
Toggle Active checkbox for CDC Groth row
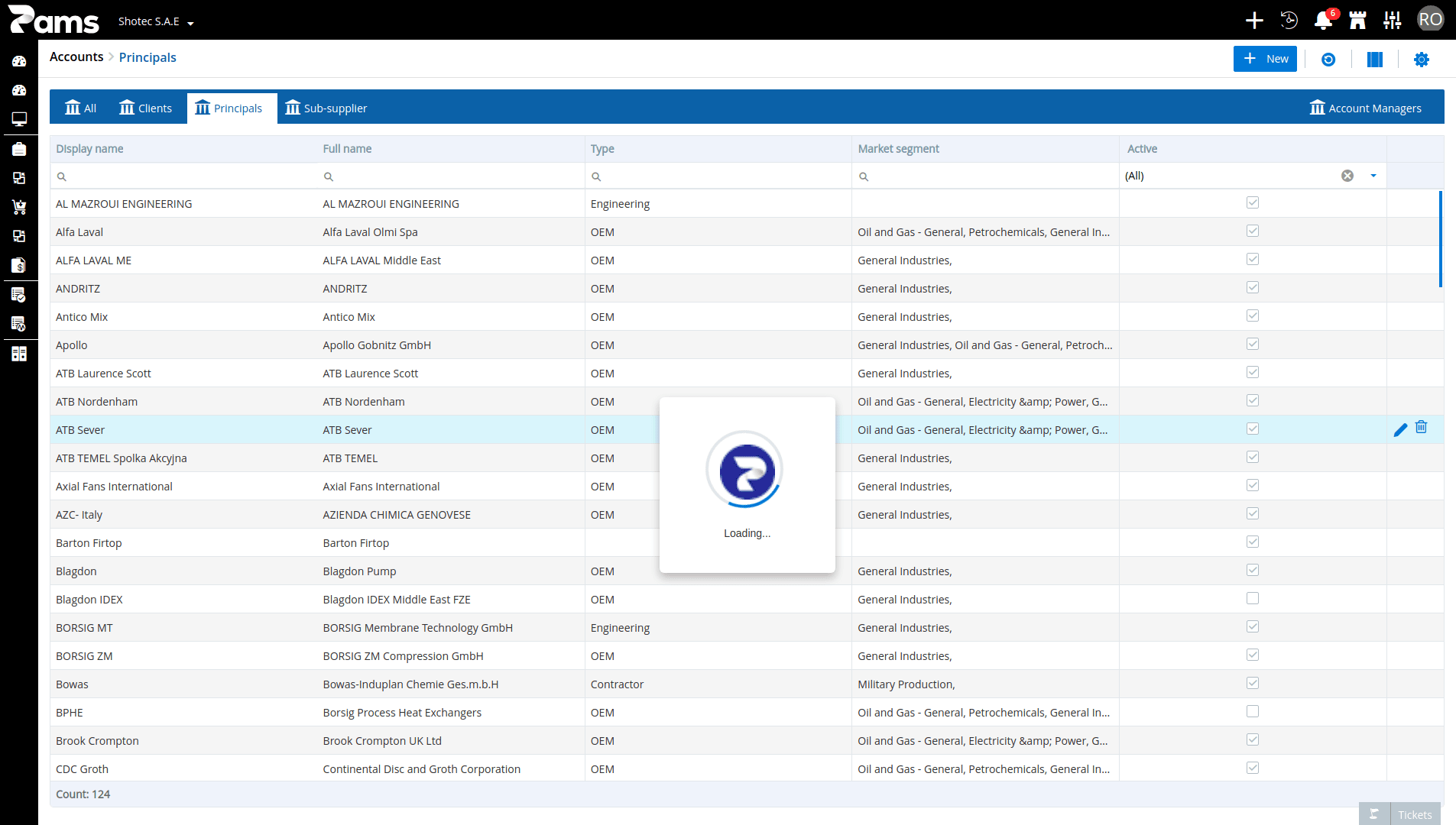[x=1253, y=768]
